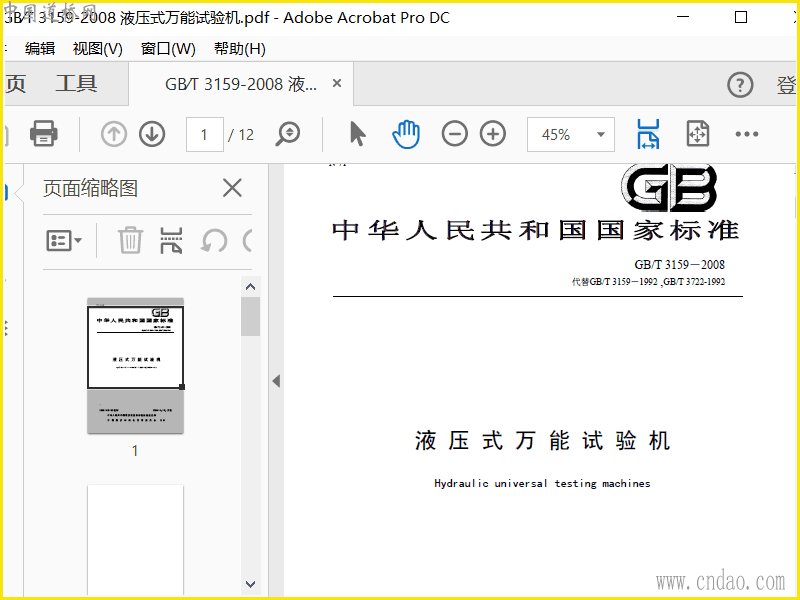This screenshot has height=600, width=800.
Task: Open the 视图(V) menu
Action: click(x=97, y=48)
